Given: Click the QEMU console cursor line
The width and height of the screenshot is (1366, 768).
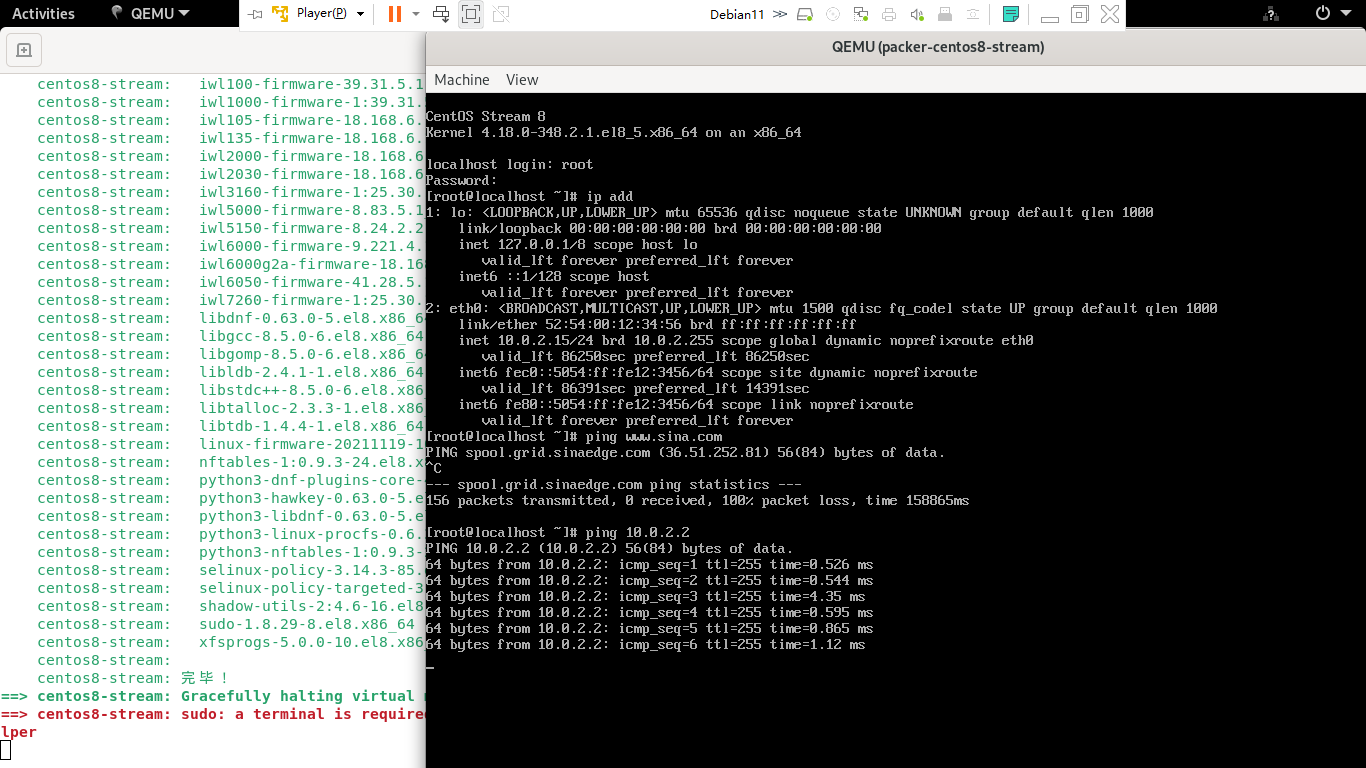Looking at the screenshot, I should [430, 666].
